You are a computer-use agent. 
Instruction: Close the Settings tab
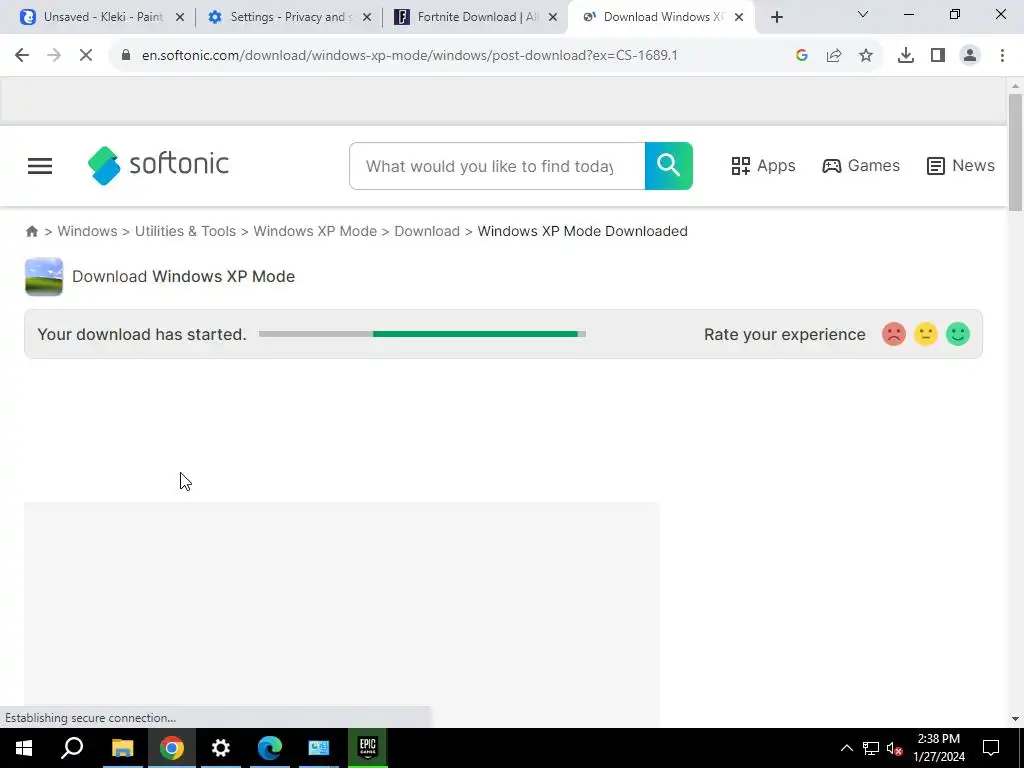pyautogui.click(x=367, y=18)
